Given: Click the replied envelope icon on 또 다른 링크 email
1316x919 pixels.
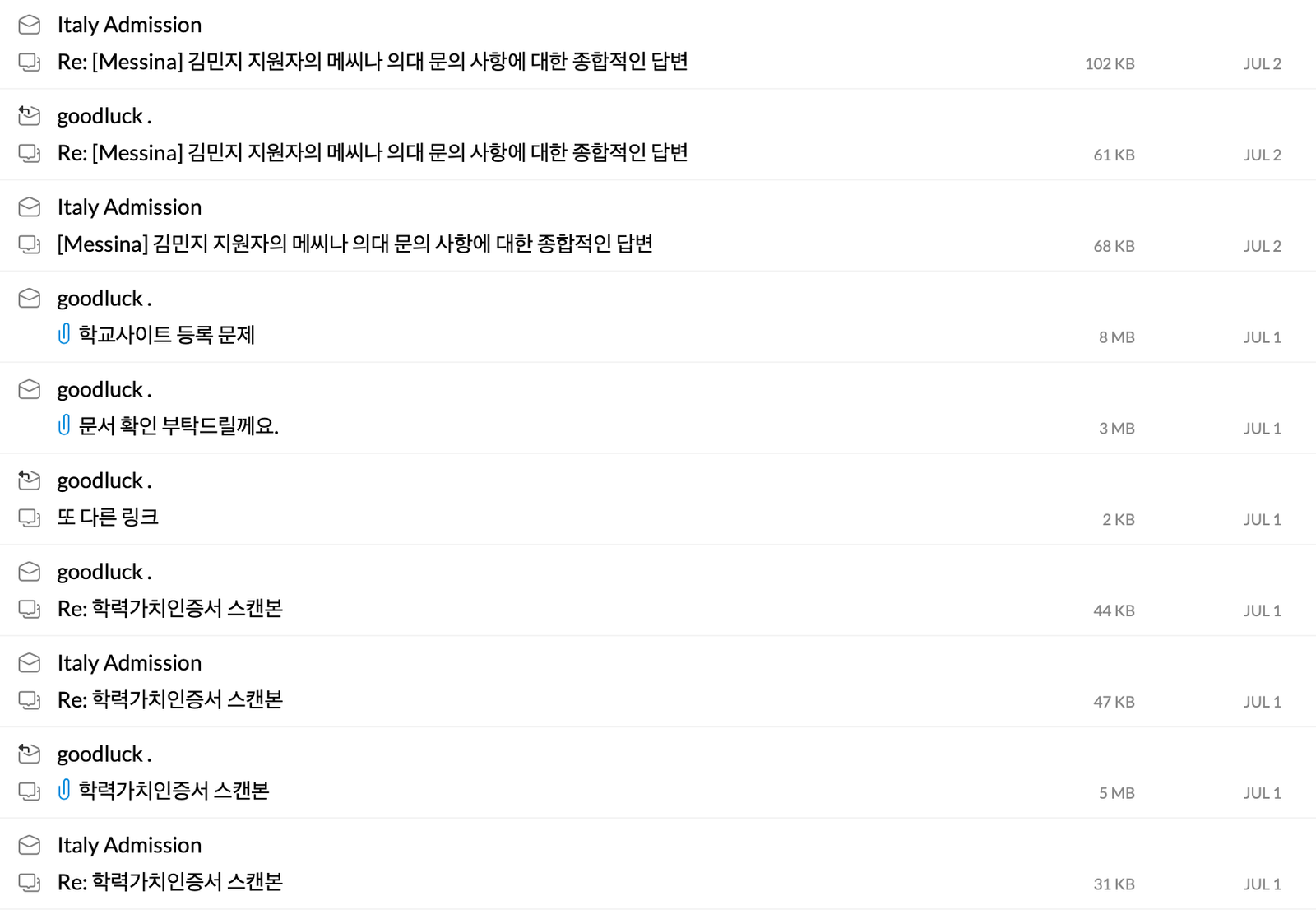Looking at the screenshot, I should pos(30,480).
